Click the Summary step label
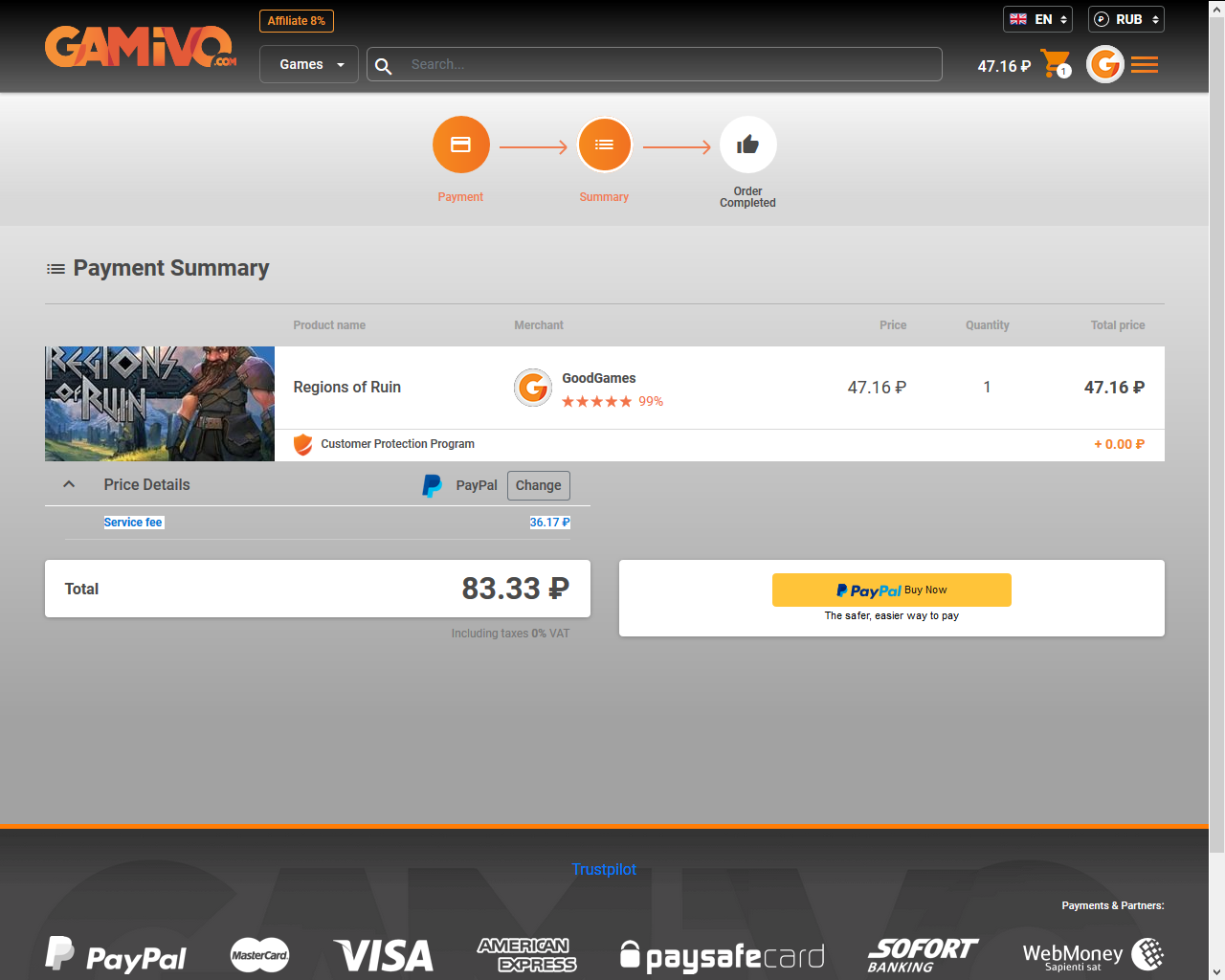Viewport: 1225px width, 980px height. tap(604, 197)
